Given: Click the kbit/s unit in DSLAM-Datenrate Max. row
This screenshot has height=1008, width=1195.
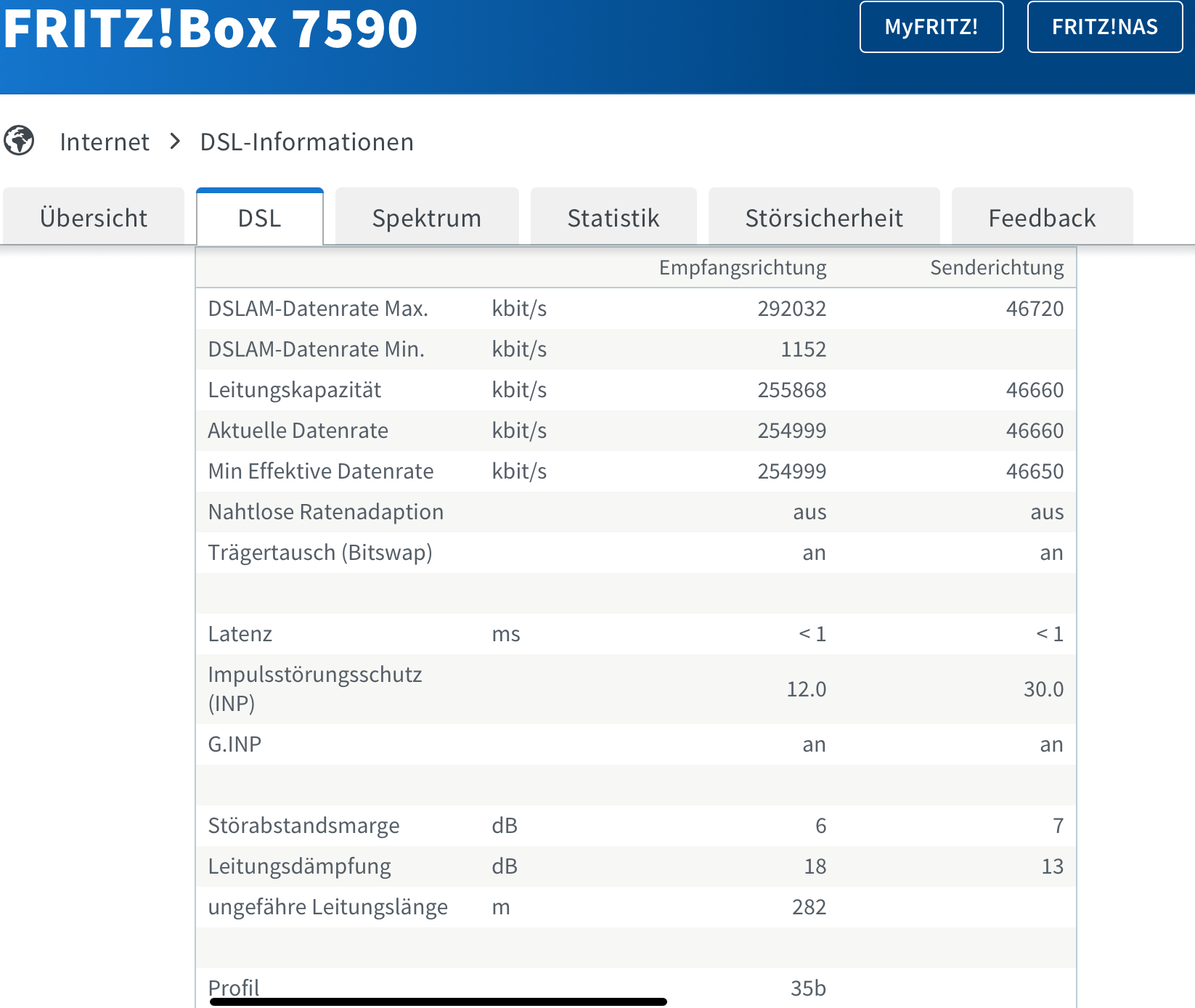Looking at the screenshot, I should [519, 309].
